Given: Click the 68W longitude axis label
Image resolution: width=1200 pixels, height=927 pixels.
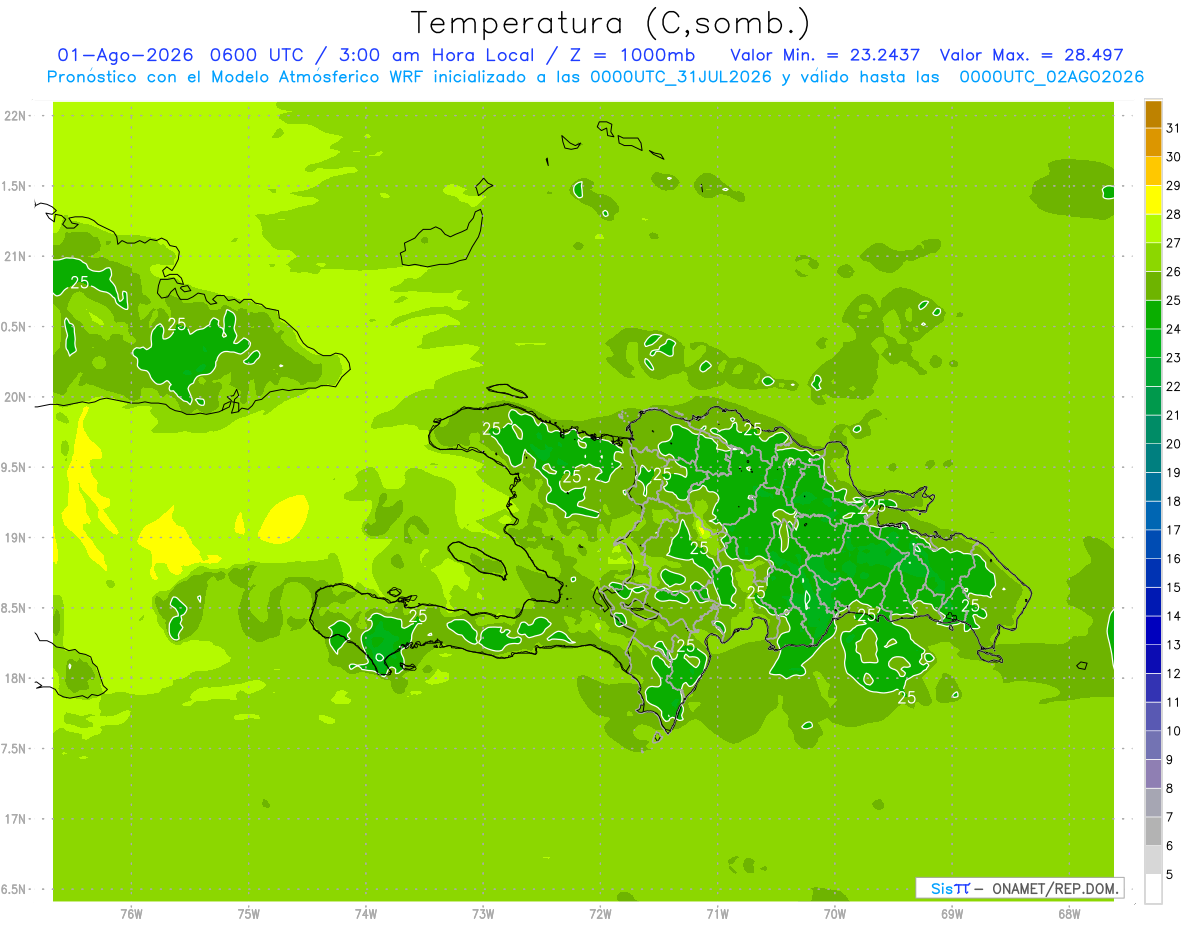Looking at the screenshot, I should tap(1069, 913).
